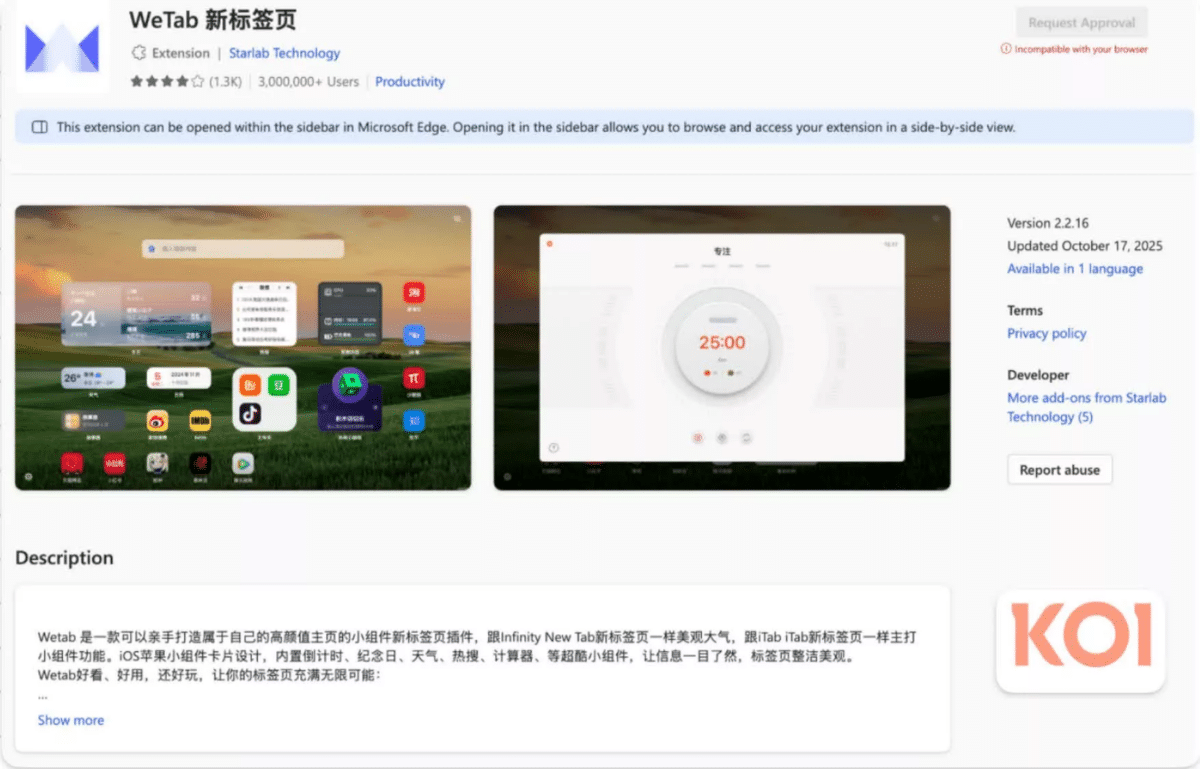Click the IMDb icon in first screenshot
The image size is (1200, 769).
[200, 421]
